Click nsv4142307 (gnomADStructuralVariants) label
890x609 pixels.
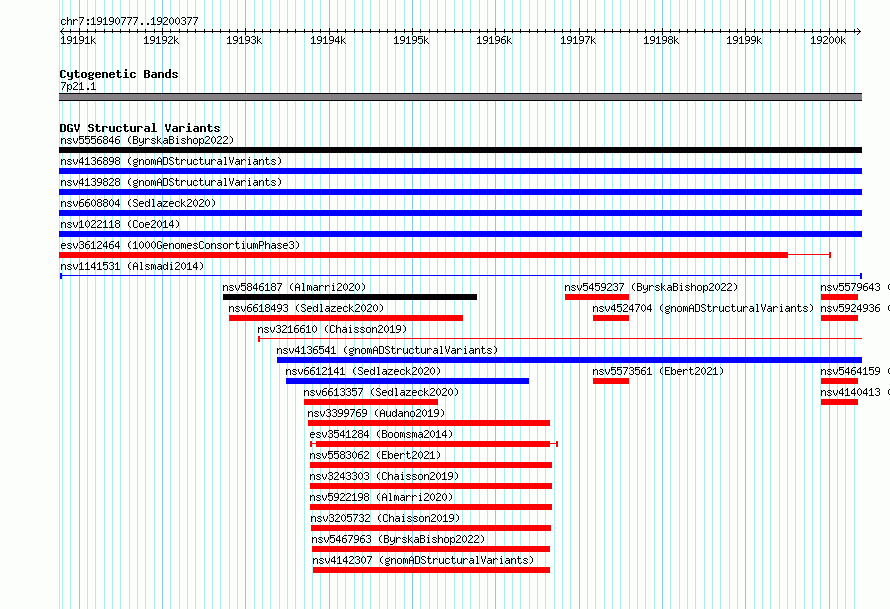[423, 560]
